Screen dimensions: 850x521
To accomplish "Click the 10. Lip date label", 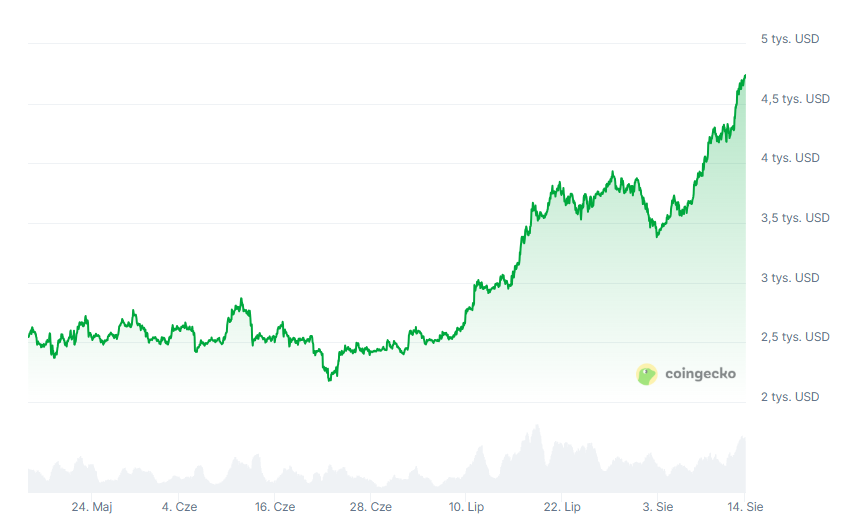I will (466, 507).
